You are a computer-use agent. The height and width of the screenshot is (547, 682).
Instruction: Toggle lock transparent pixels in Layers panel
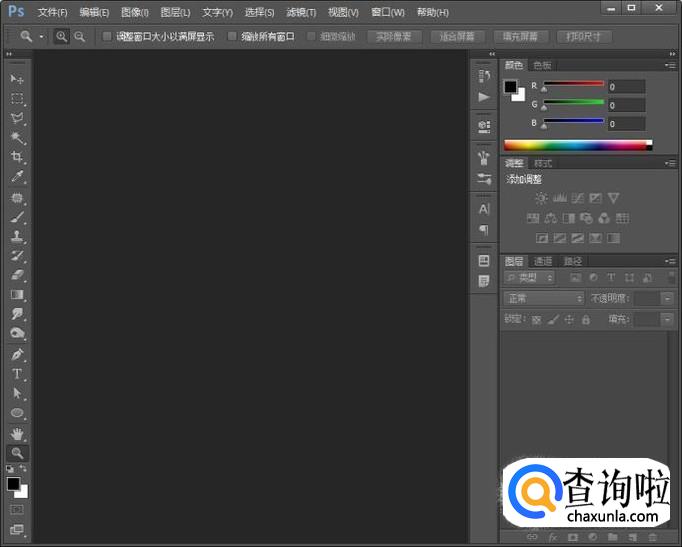pos(536,320)
